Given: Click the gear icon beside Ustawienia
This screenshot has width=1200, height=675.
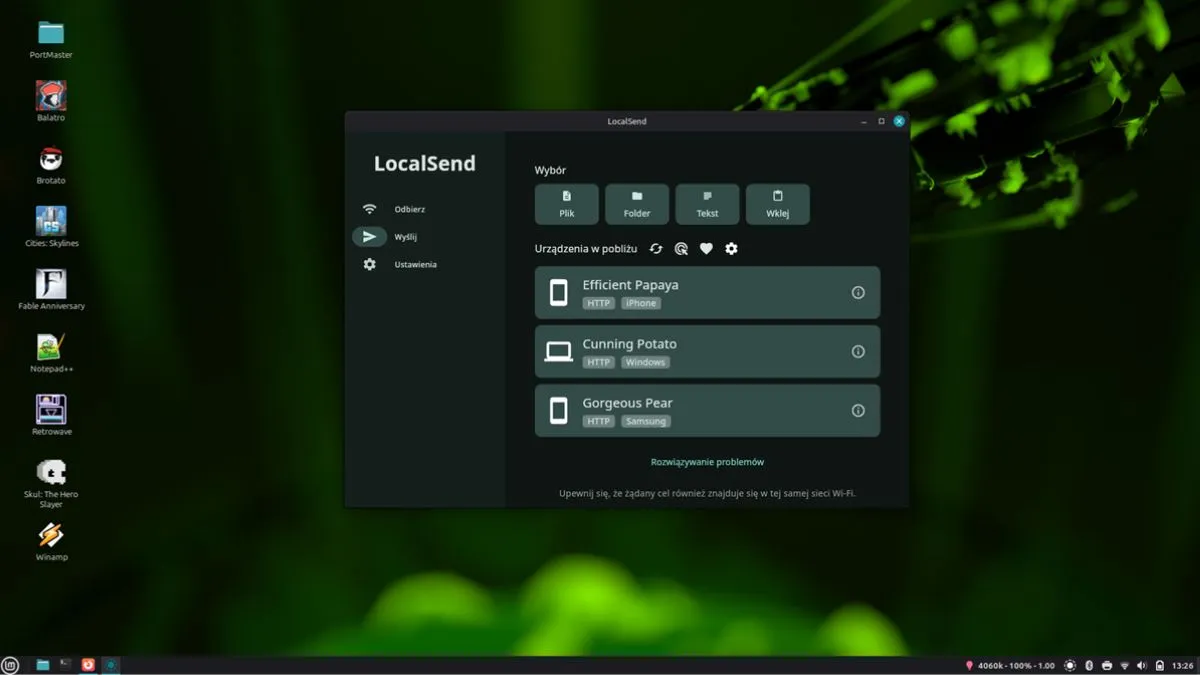Looking at the screenshot, I should coord(370,264).
